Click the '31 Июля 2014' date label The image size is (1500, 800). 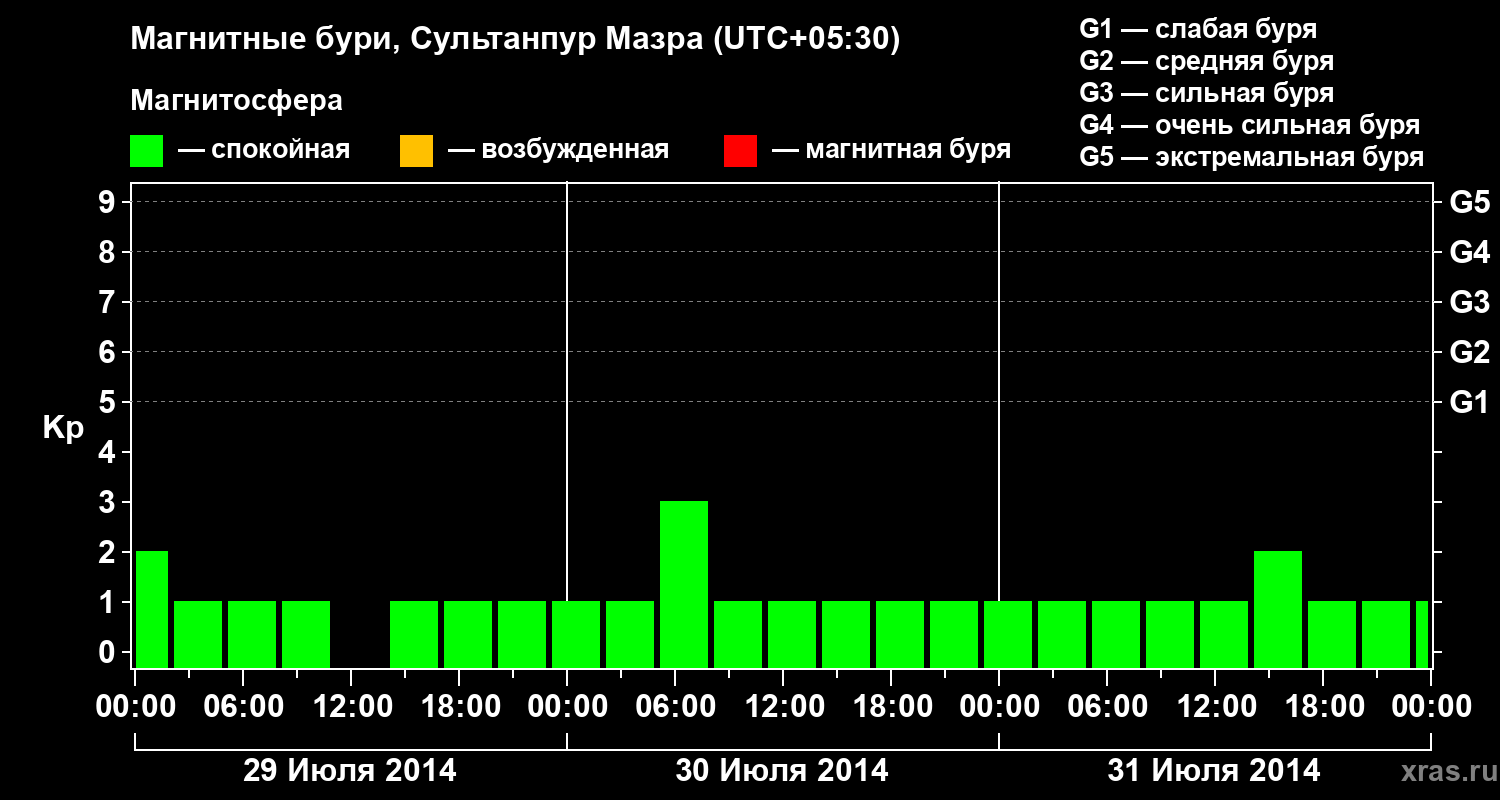[1214, 771]
